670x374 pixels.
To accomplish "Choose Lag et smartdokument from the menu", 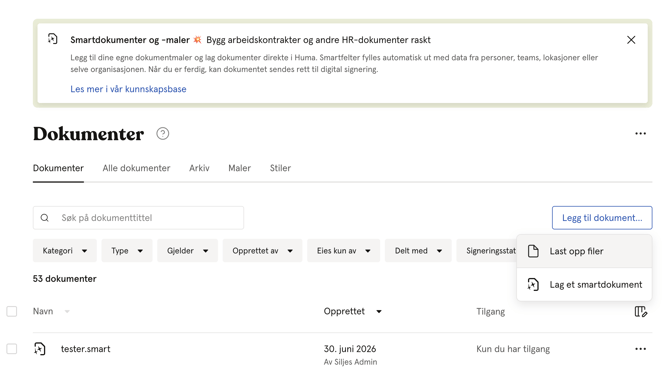I will coord(584,284).
